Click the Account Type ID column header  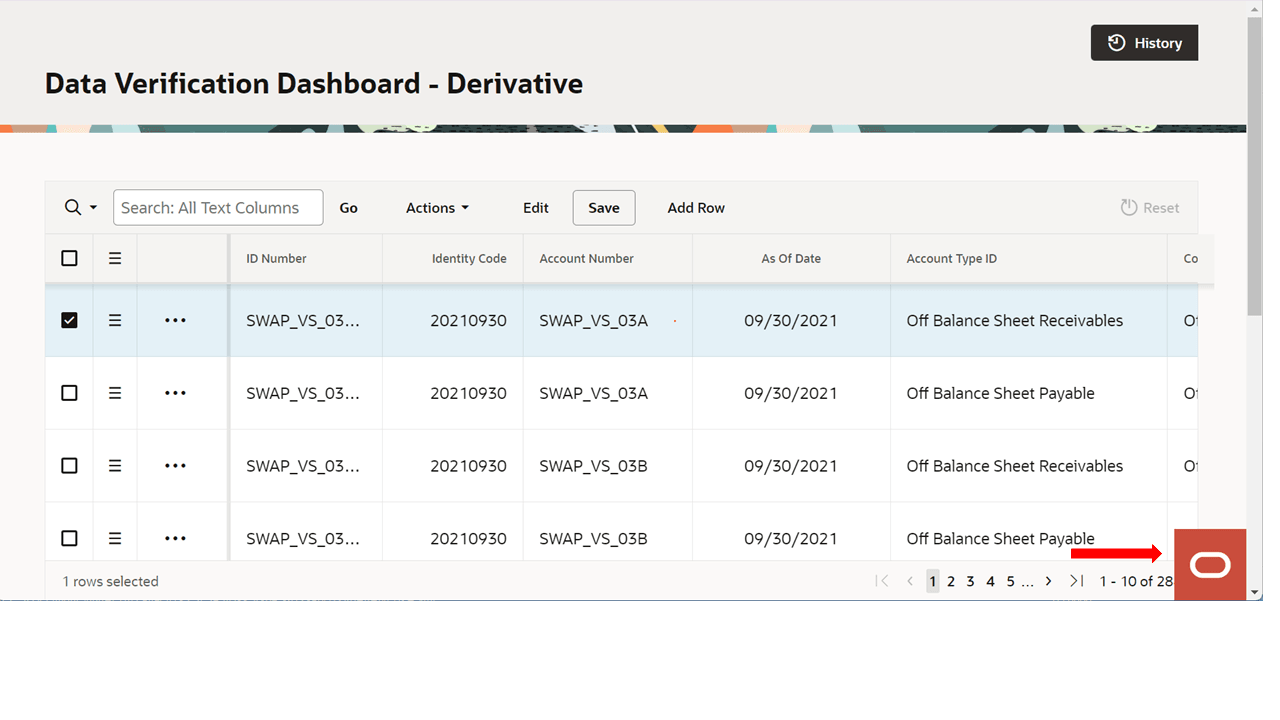point(951,257)
